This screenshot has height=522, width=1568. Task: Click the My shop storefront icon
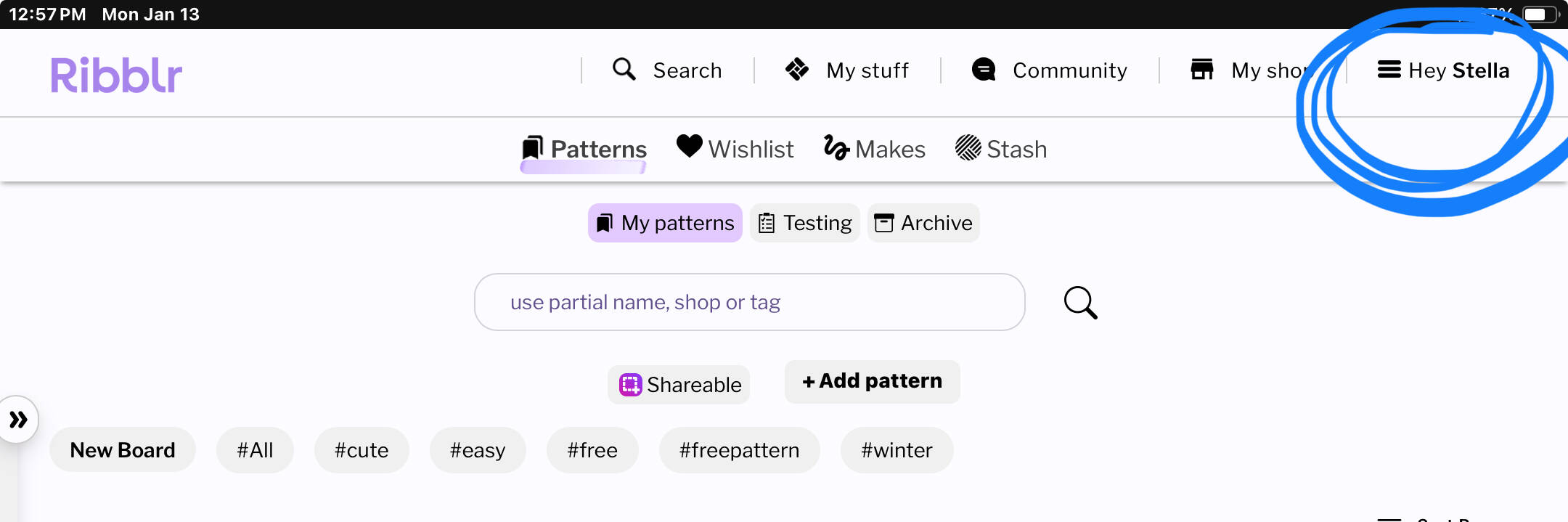click(x=1203, y=68)
